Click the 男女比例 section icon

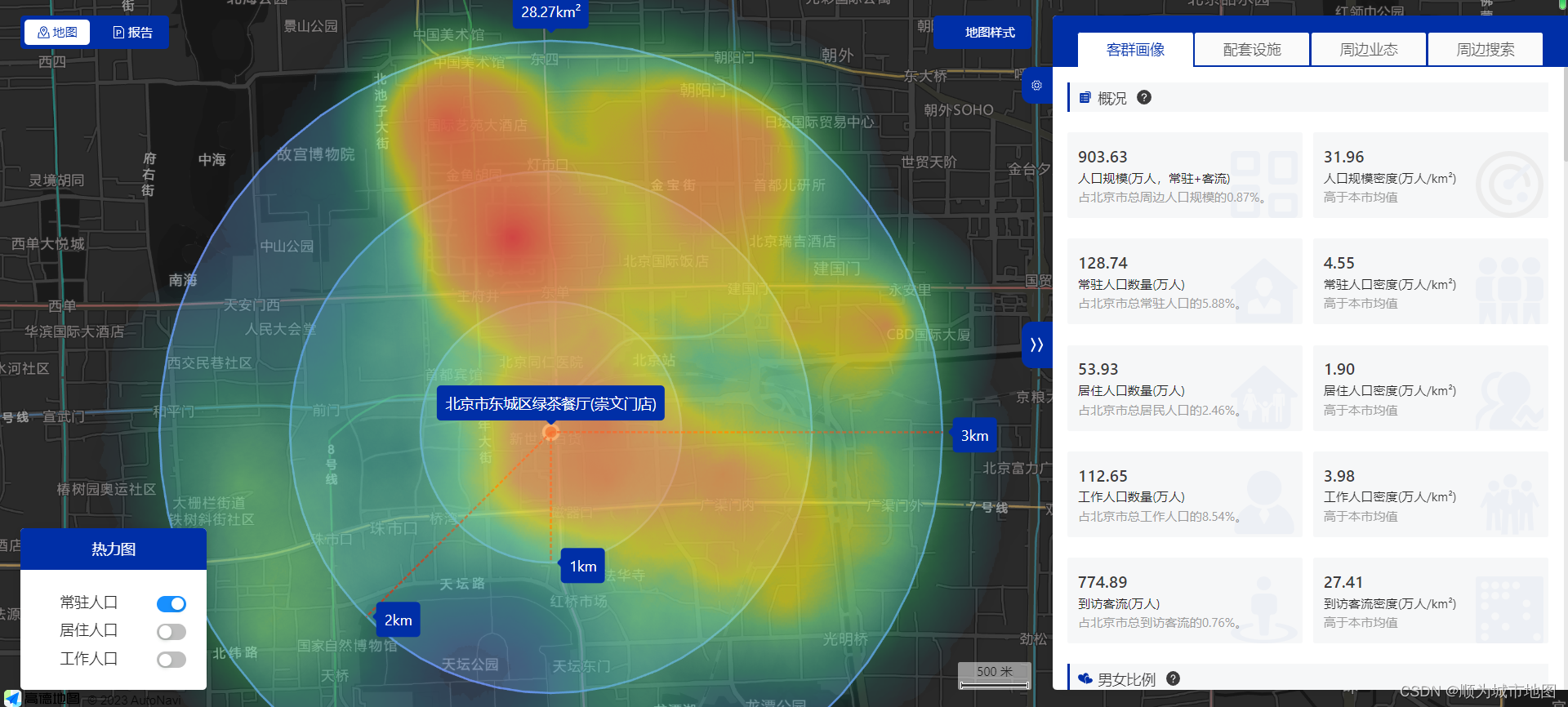1085,678
